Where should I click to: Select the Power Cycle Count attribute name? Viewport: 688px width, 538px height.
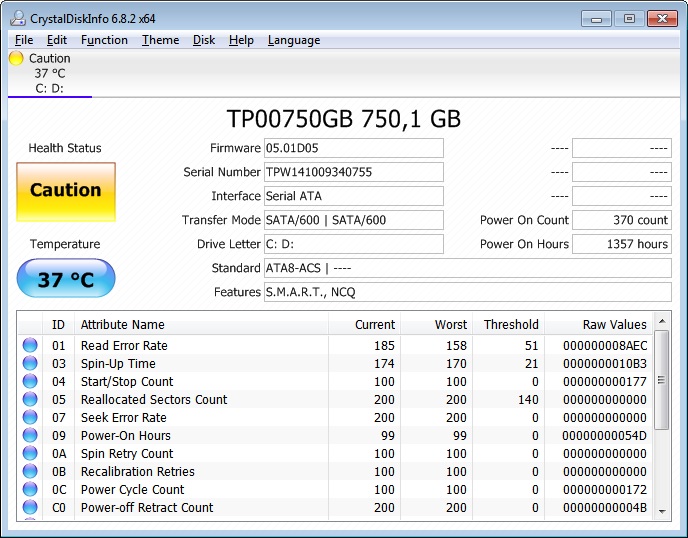(x=133, y=489)
